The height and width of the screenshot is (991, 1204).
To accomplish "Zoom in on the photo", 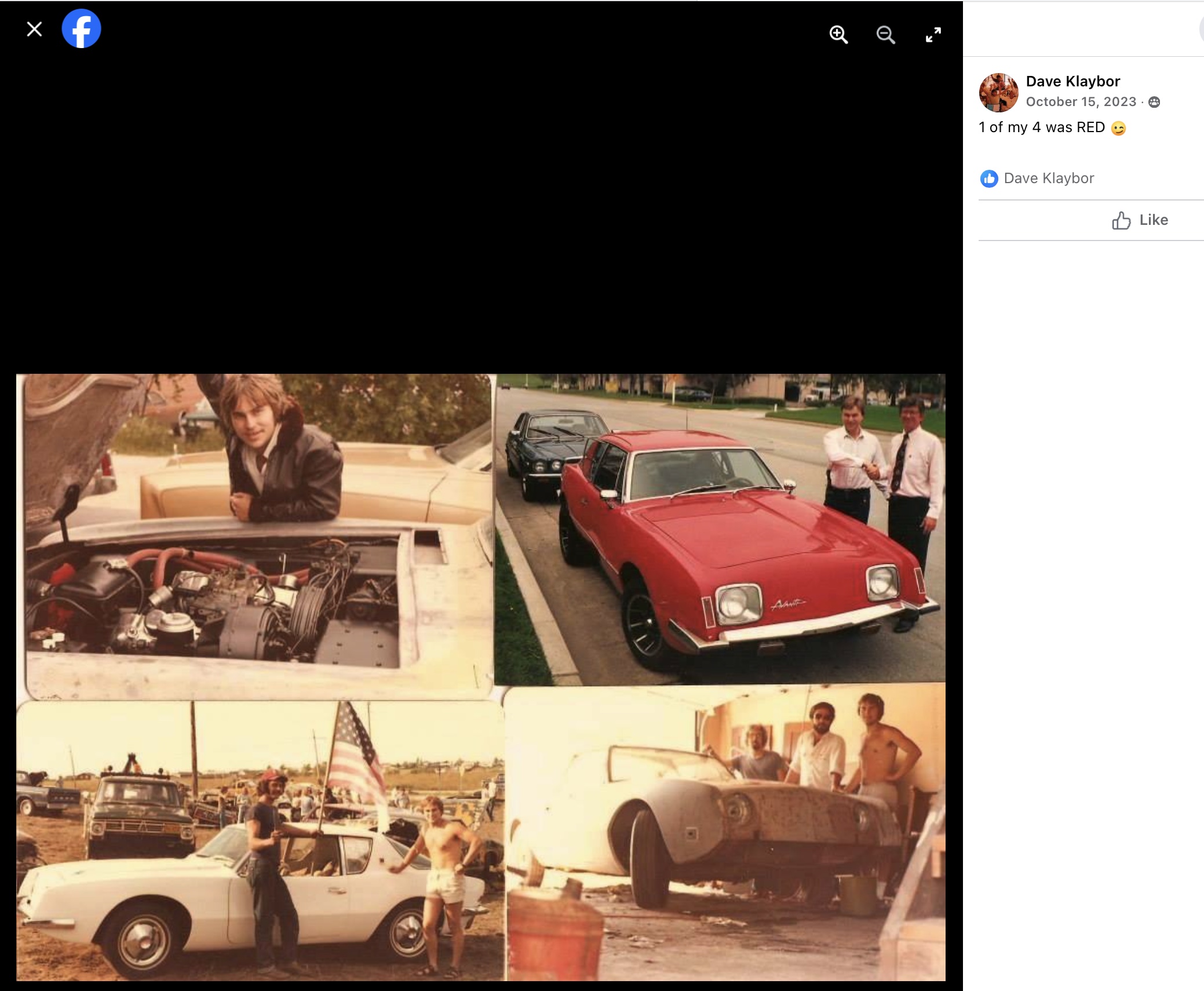I will tap(838, 35).
